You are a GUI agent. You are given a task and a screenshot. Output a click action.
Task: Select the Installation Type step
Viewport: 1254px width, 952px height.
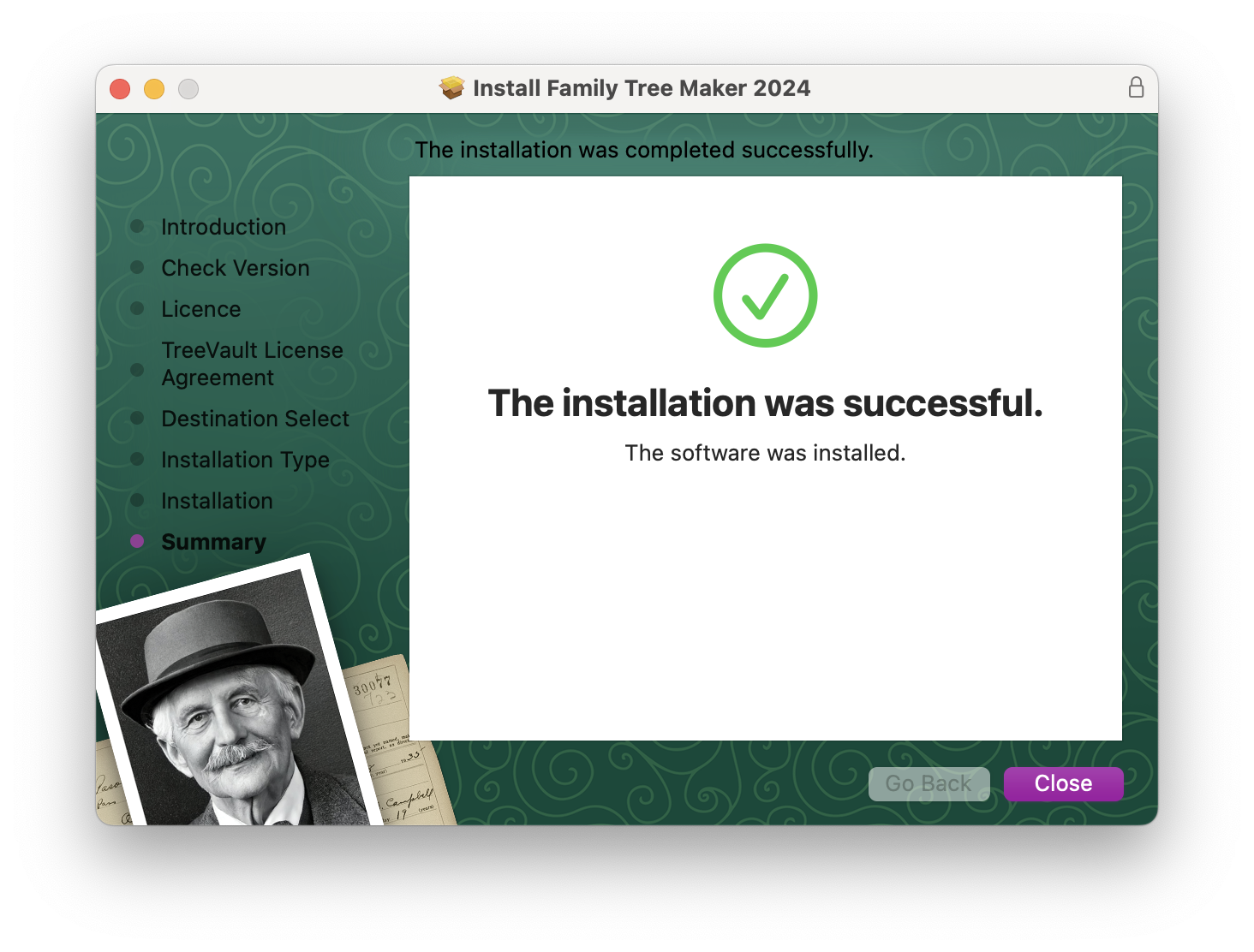point(245,460)
